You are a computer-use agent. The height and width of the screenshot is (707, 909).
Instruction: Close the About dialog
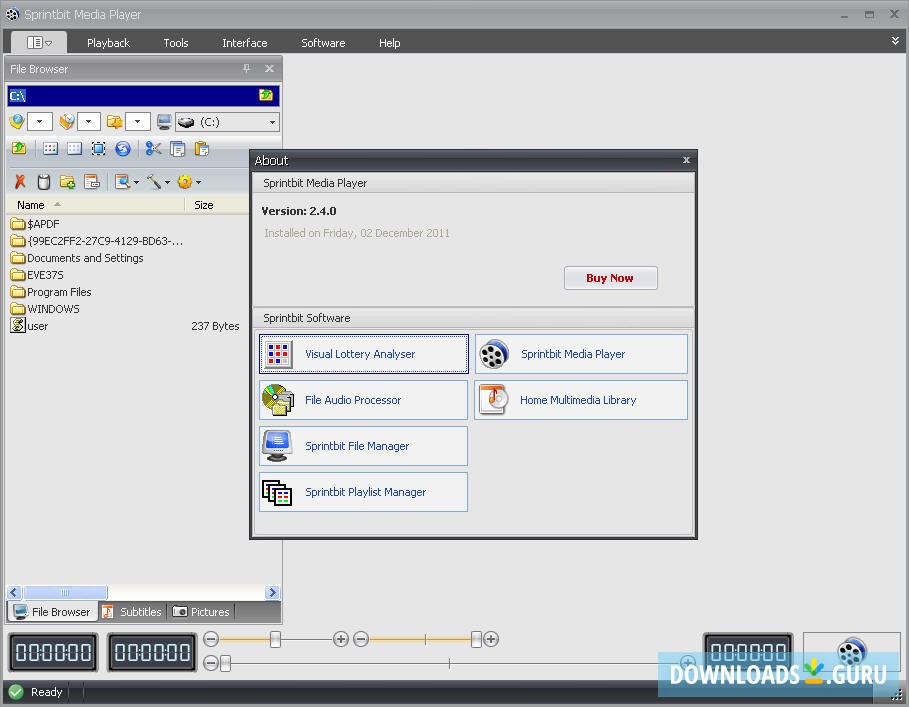click(686, 160)
